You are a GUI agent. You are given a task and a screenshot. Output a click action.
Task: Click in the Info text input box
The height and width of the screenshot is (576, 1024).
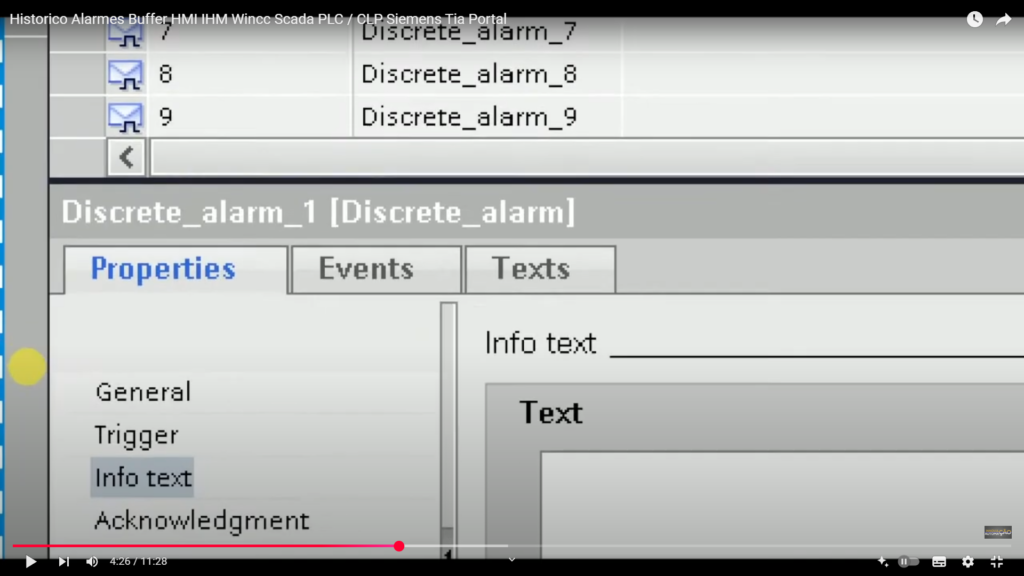[x=782, y=503]
